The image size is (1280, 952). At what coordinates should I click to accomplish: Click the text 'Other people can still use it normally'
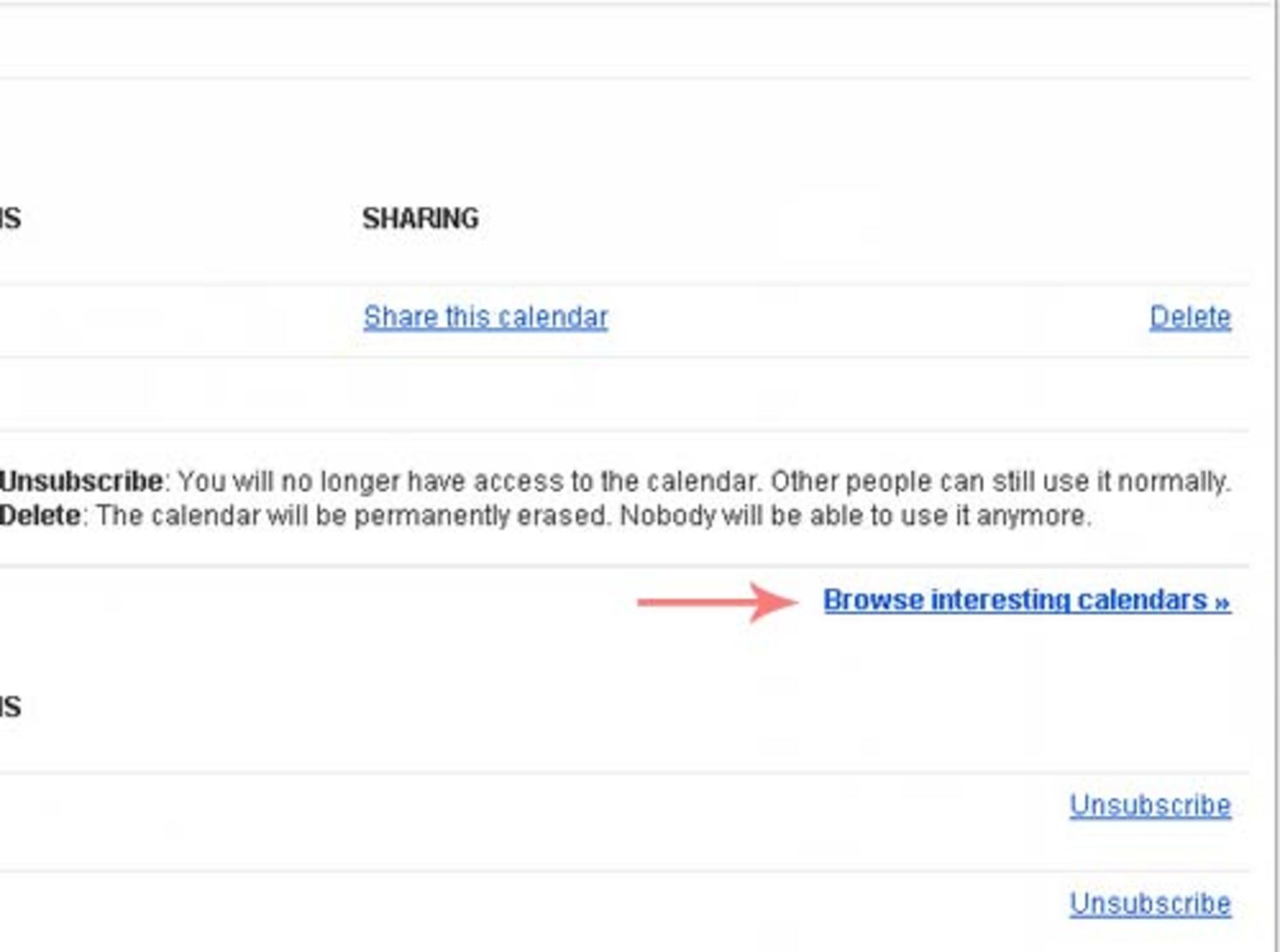pyautogui.click(x=1000, y=481)
